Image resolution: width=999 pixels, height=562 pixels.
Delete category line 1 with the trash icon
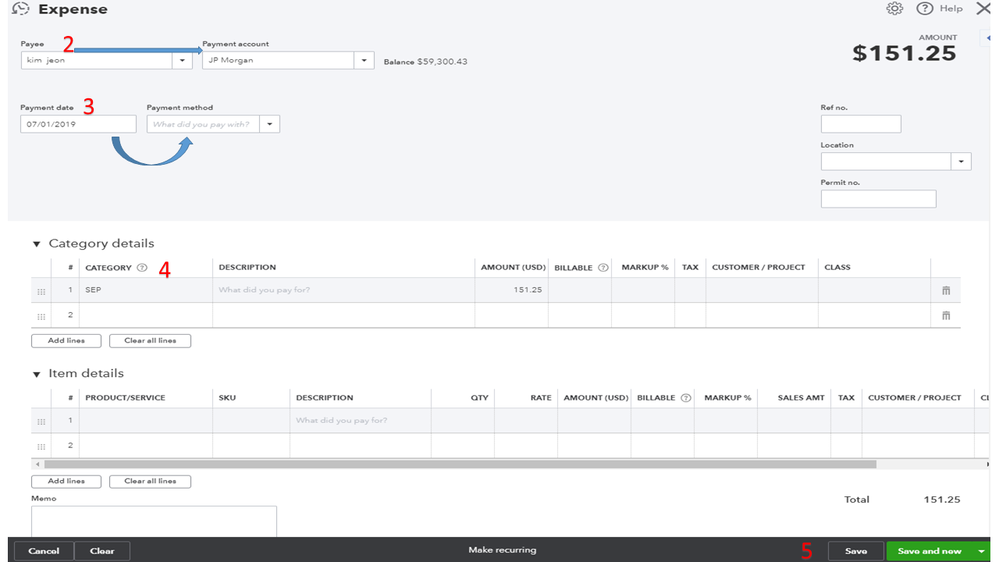[946, 291]
